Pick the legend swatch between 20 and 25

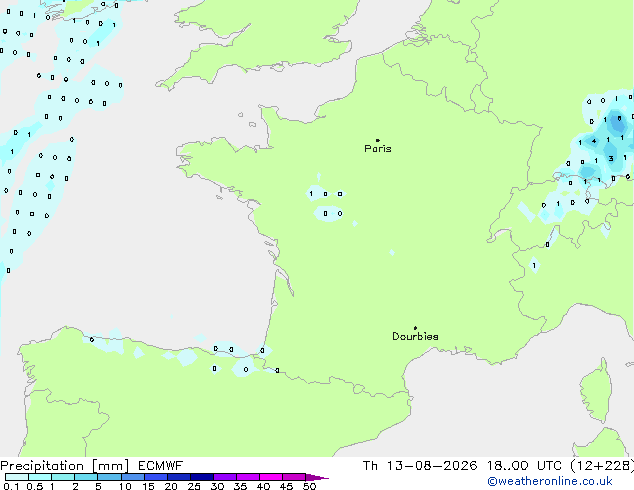point(178,477)
